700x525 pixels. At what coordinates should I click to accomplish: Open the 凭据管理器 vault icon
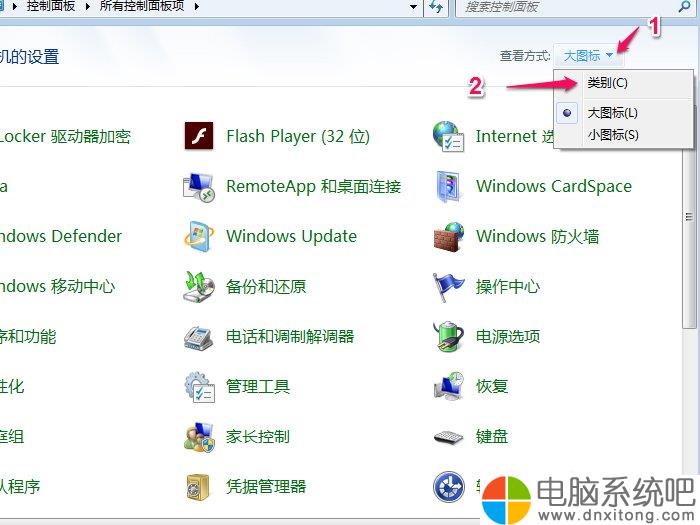pos(198,487)
